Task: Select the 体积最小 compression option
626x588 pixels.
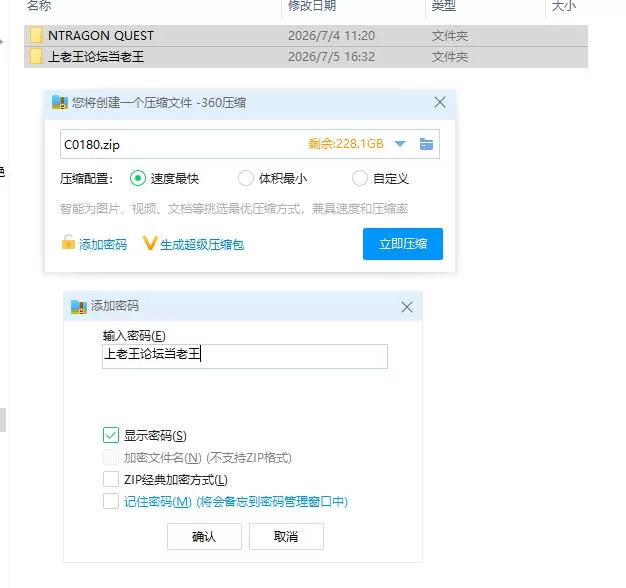Action: point(246,178)
